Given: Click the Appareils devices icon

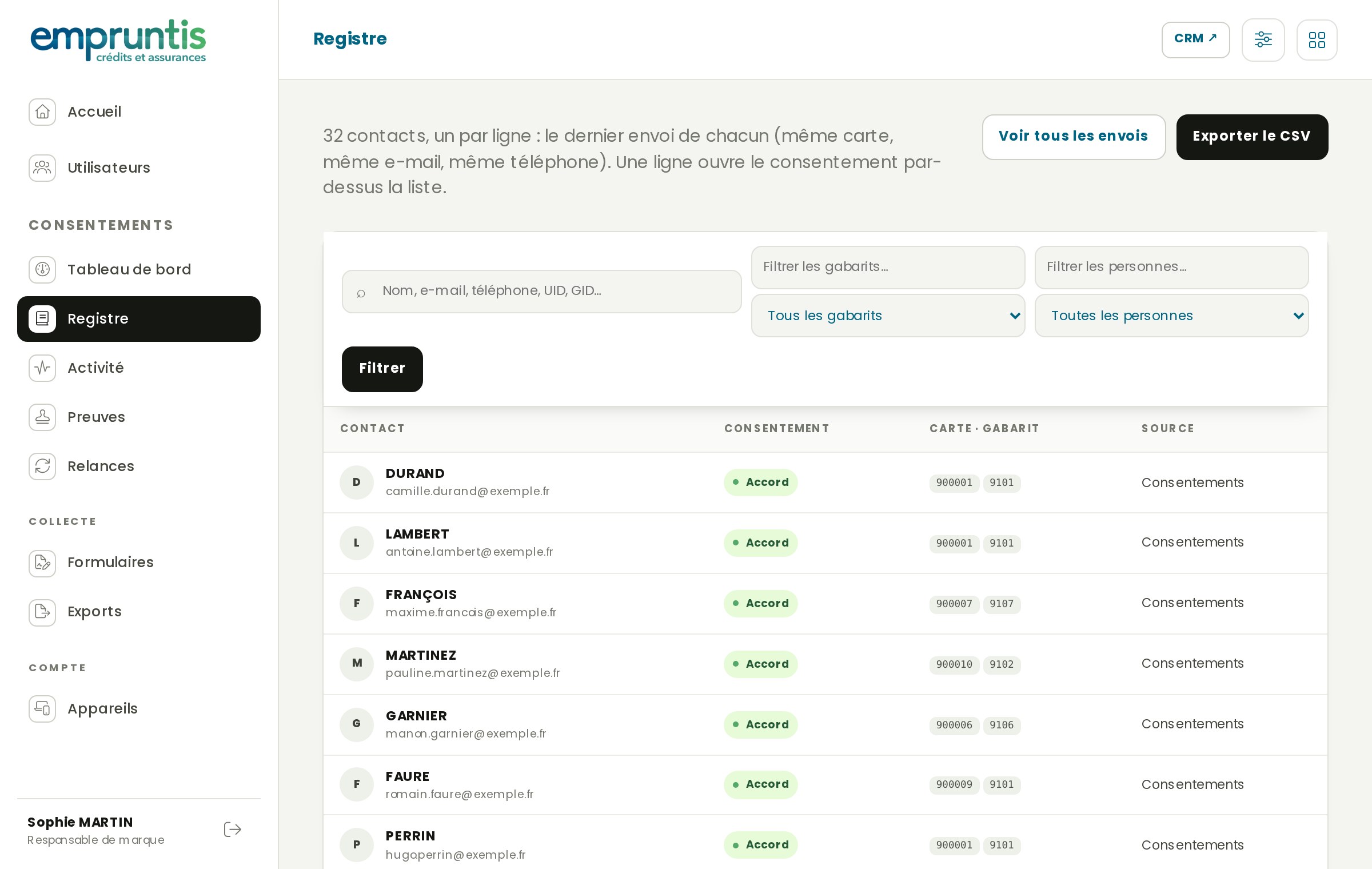Looking at the screenshot, I should click(42, 709).
